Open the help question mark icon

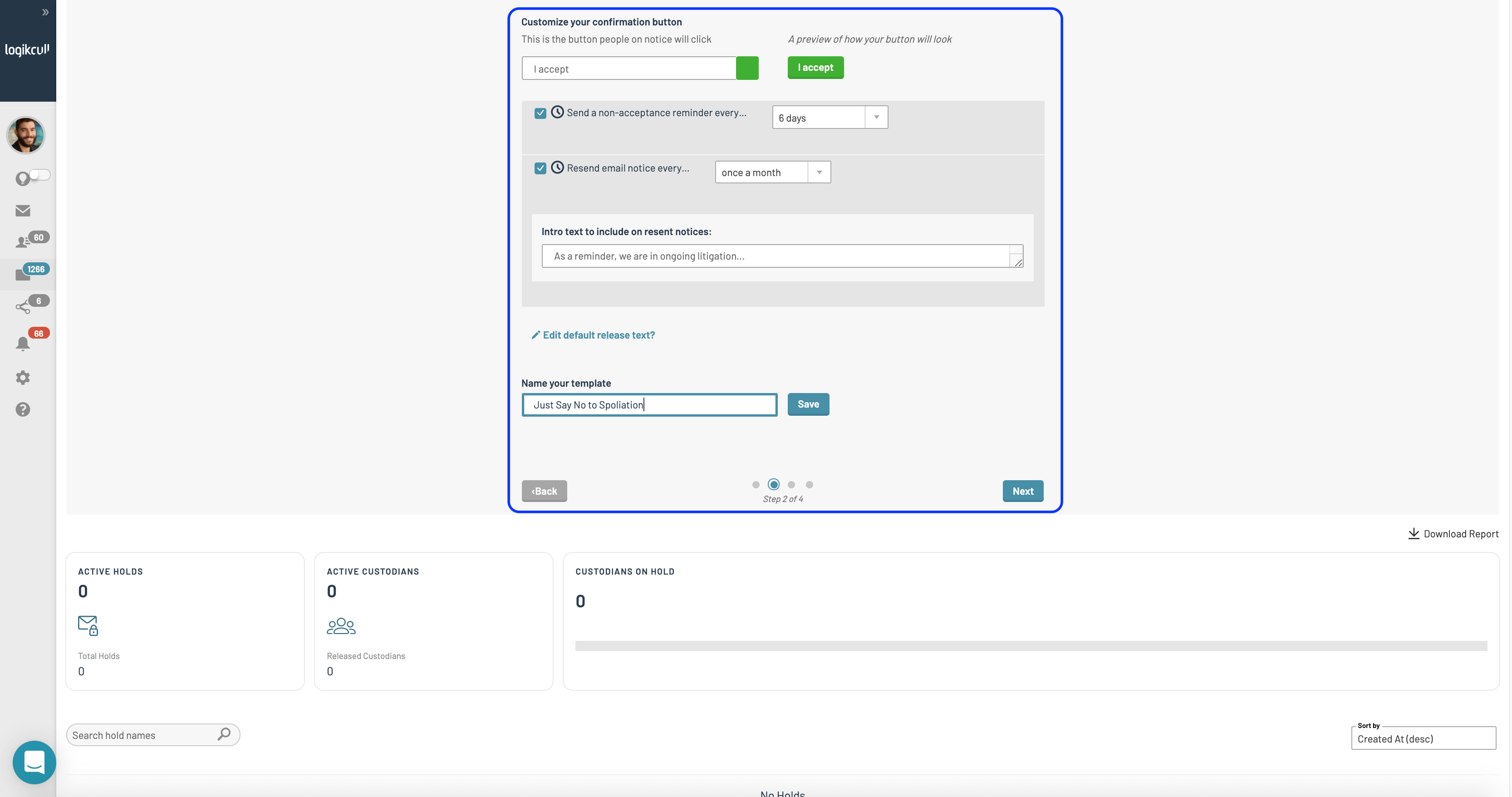pos(23,410)
